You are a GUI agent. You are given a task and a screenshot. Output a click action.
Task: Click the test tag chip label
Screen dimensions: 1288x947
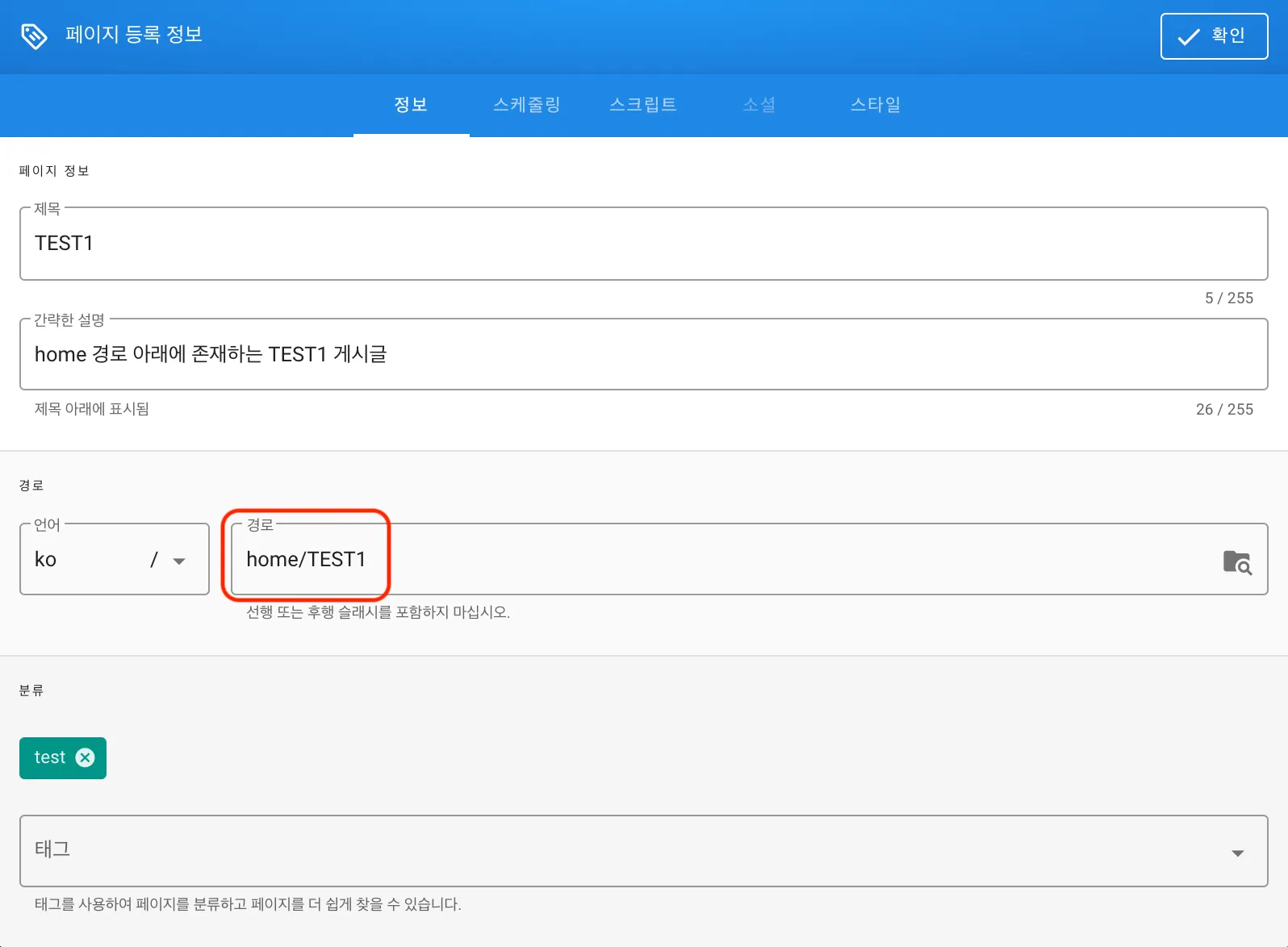pyautogui.click(x=49, y=757)
